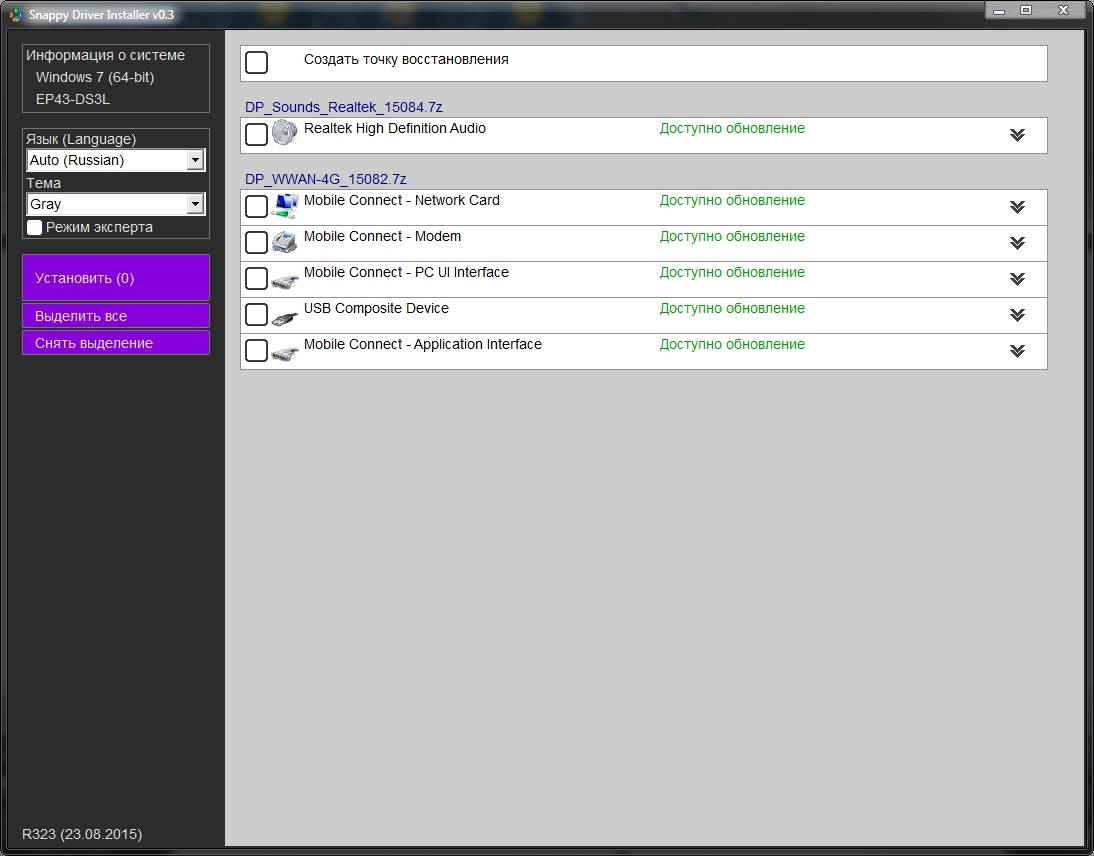Click the Mobile Connect Network Card icon
Viewport: 1094px width, 856px height.
(x=285, y=206)
